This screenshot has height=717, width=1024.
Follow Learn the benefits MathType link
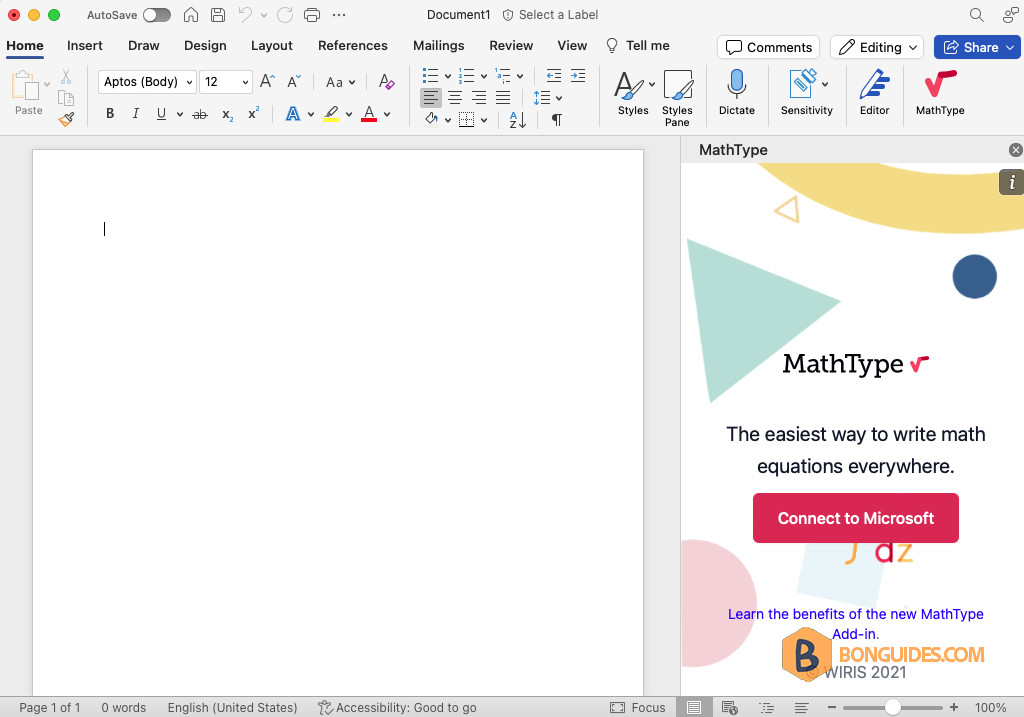[856, 624]
